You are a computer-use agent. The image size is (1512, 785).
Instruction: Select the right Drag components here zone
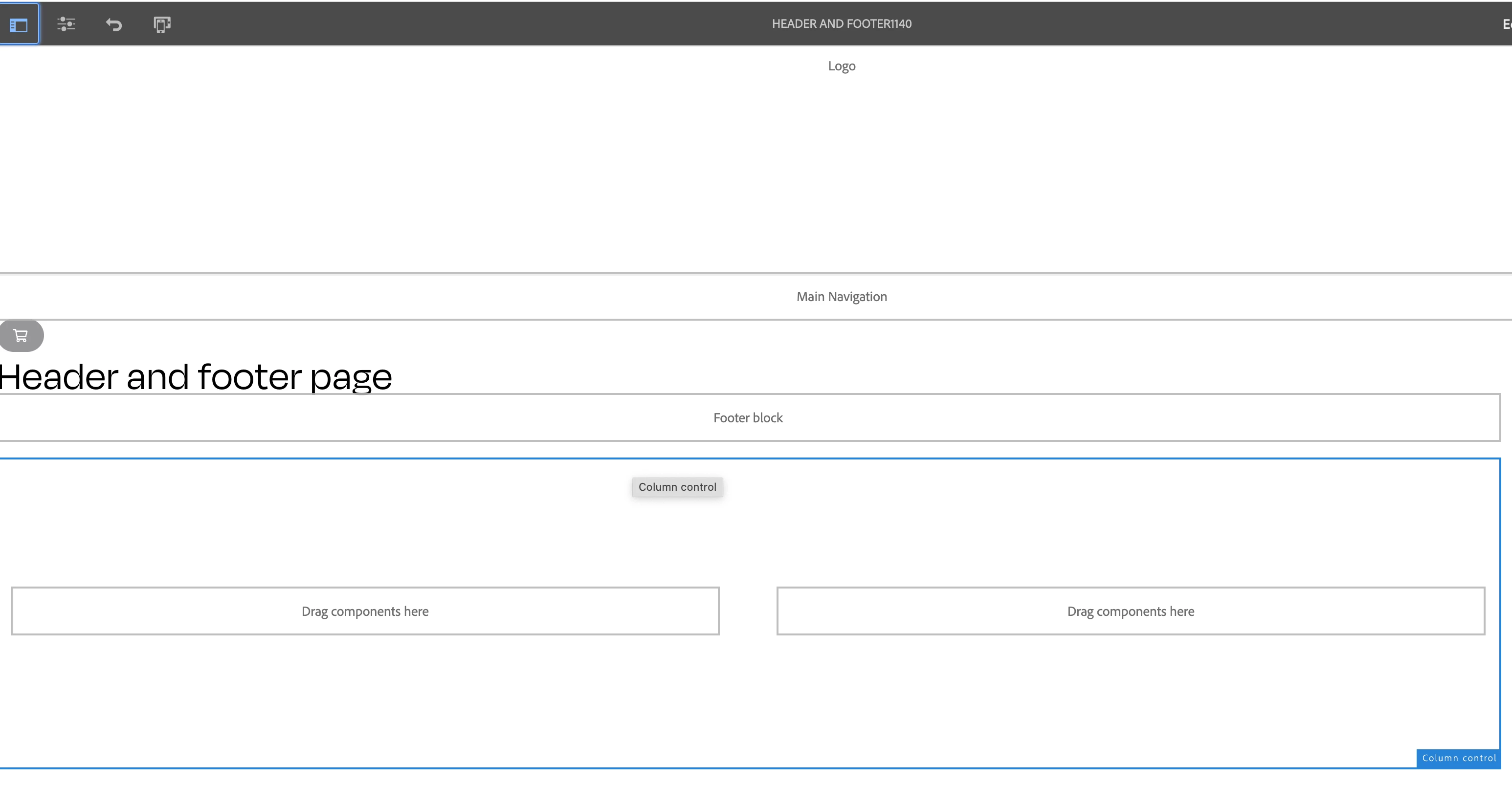1130,611
